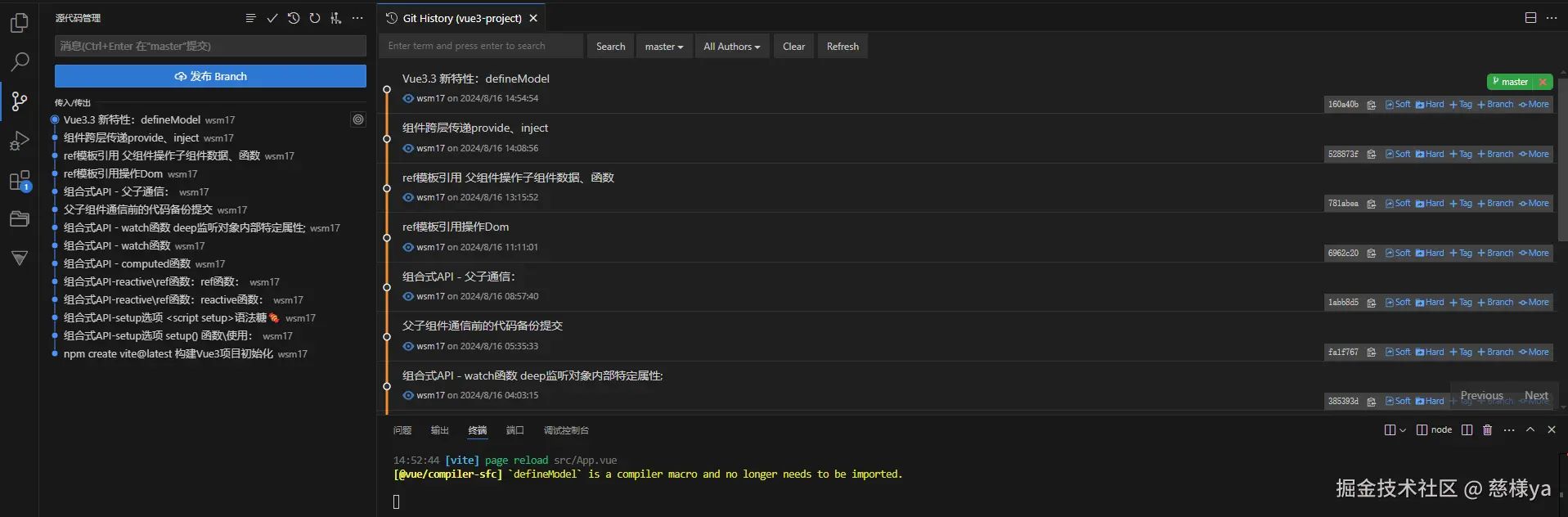Switch source control to list view
Screen dimensions: 1568x517
250,18
